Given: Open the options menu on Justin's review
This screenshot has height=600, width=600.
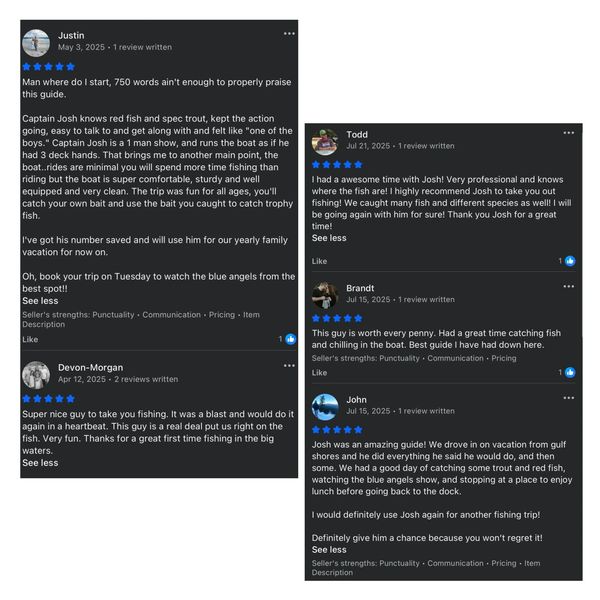Looking at the screenshot, I should [x=289, y=34].
